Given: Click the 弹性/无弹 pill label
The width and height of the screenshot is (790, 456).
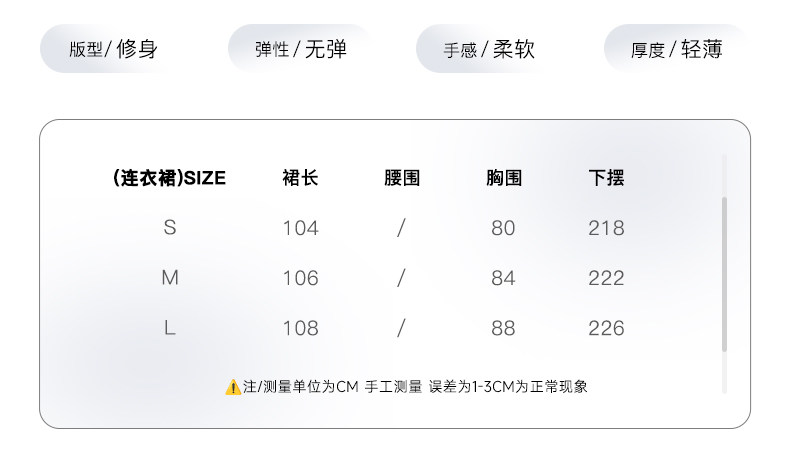Looking at the screenshot, I should [300, 49].
